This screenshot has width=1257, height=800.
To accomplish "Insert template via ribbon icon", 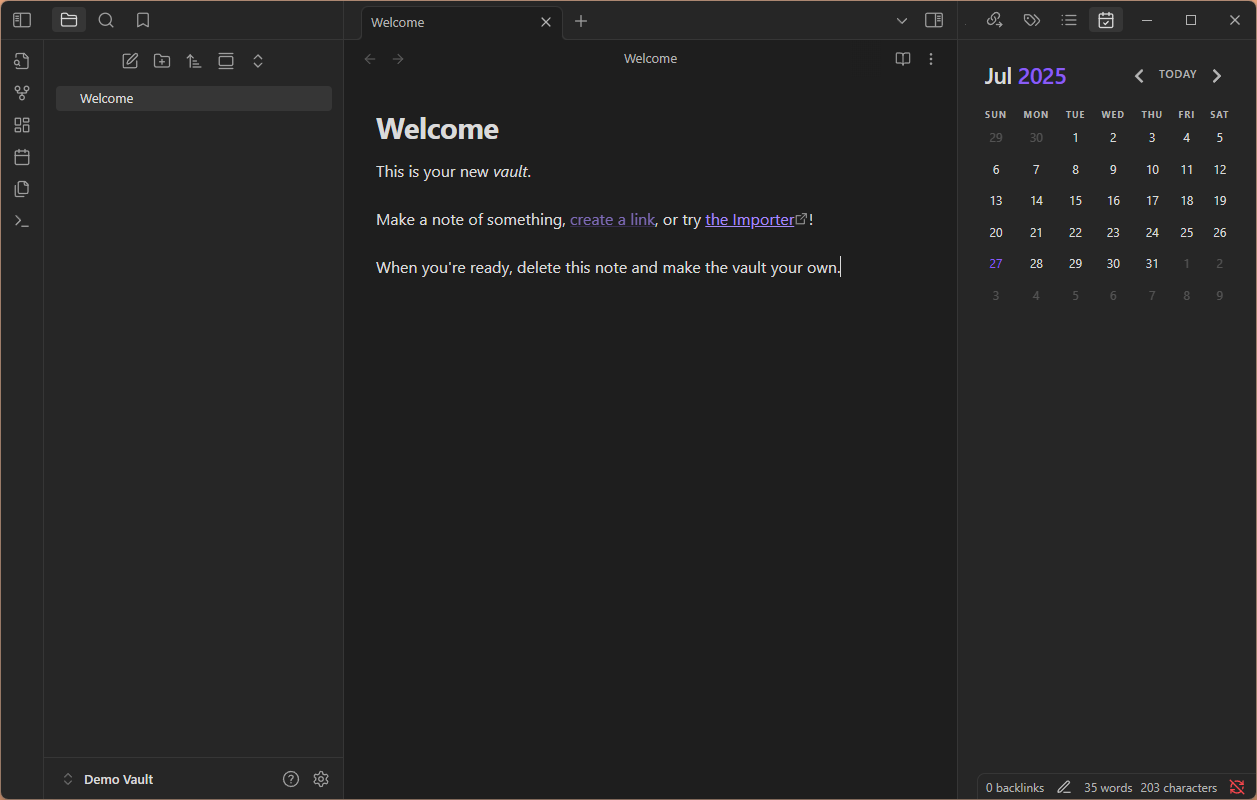I will tap(22, 189).
